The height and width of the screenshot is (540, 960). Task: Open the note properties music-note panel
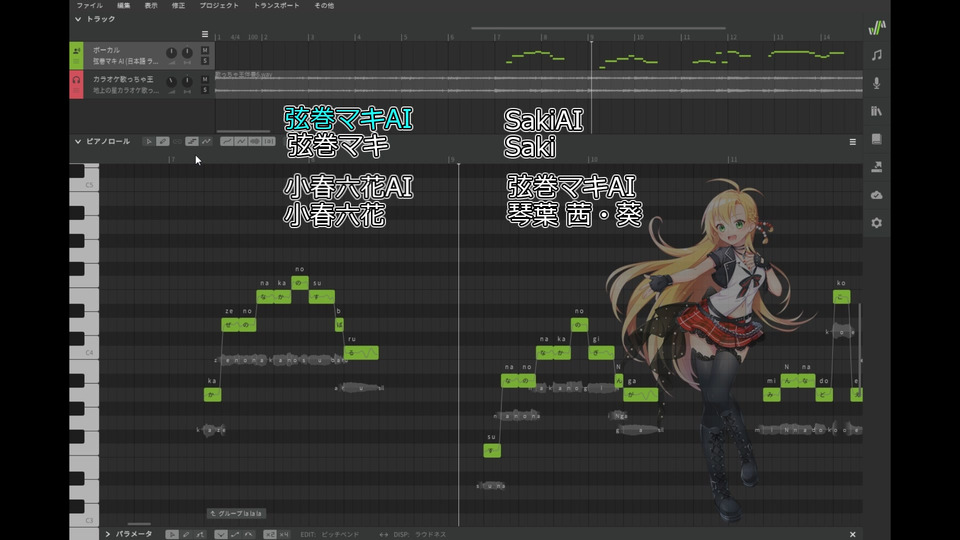[877, 55]
